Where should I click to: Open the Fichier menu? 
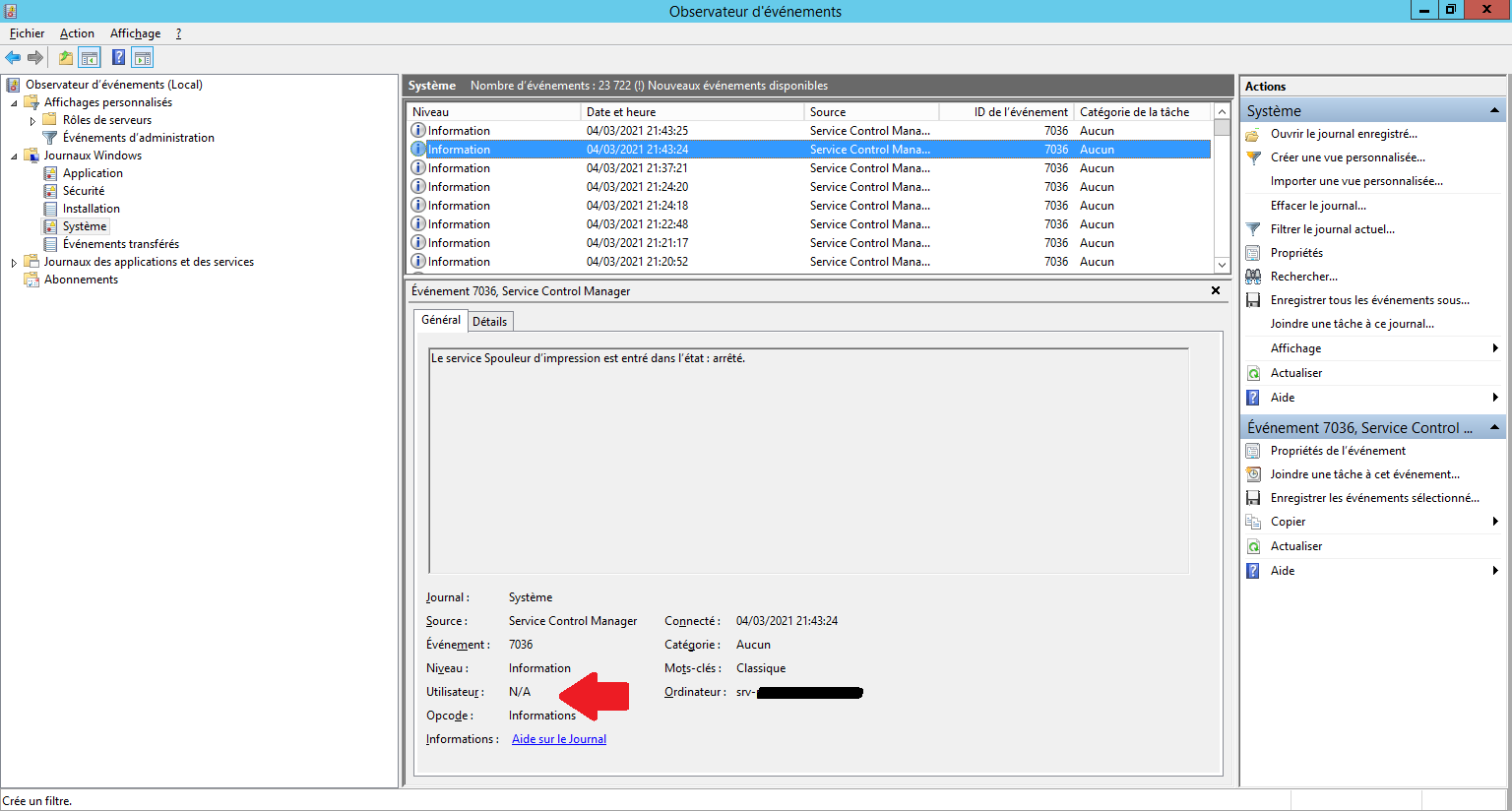(x=28, y=33)
